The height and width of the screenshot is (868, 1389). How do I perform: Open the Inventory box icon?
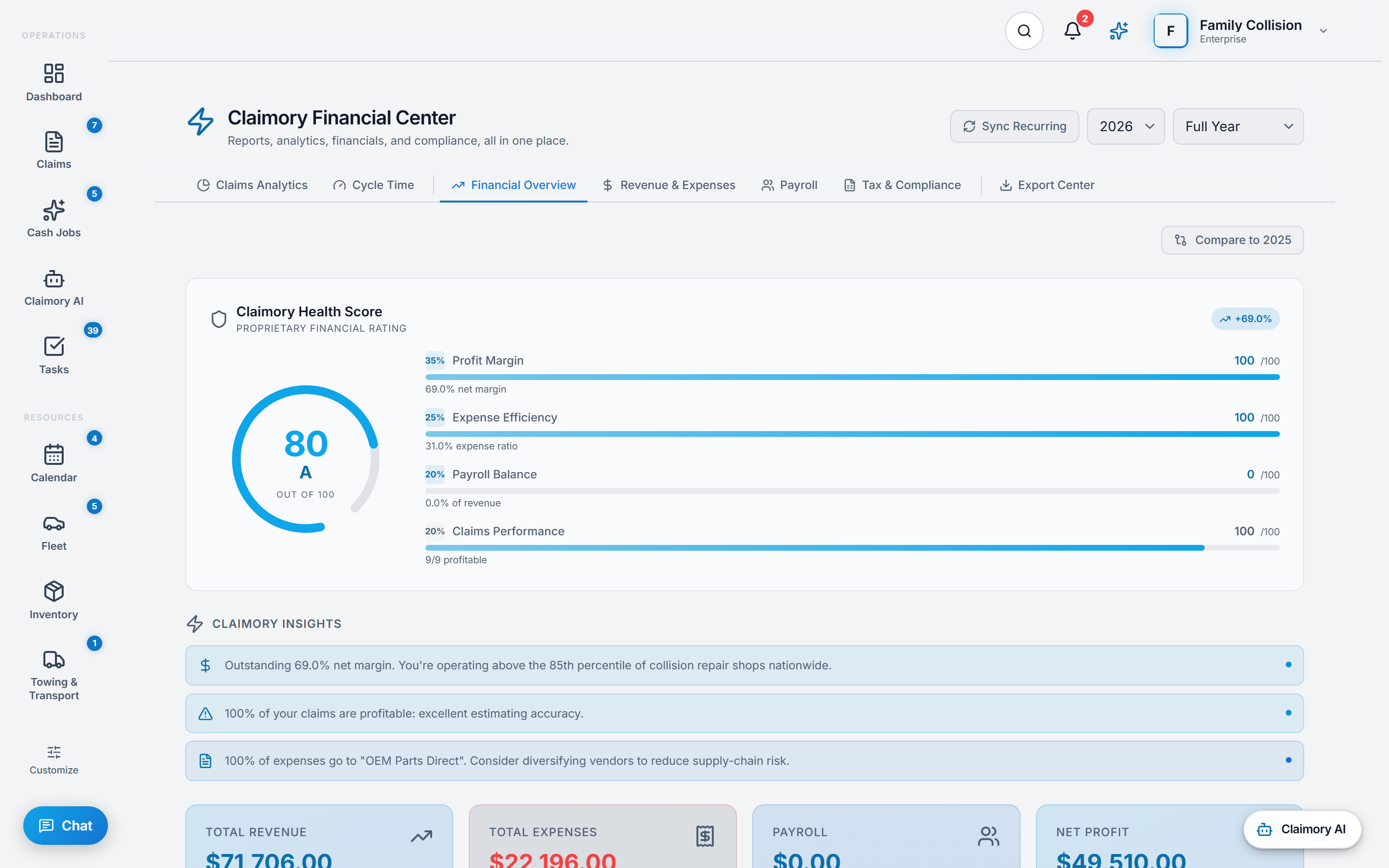point(54,591)
